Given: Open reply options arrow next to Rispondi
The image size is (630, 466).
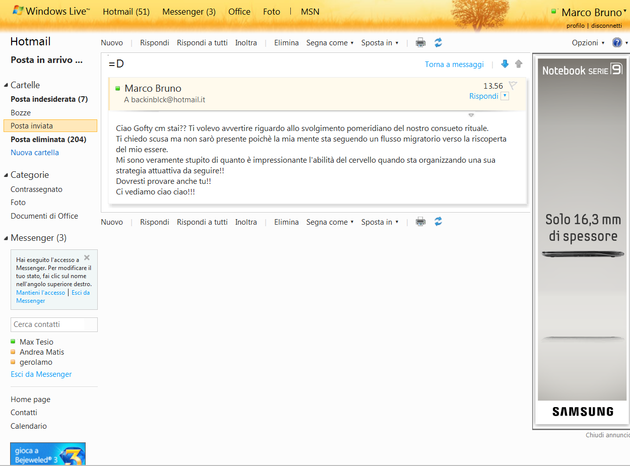Looking at the screenshot, I should coord(505,96).
